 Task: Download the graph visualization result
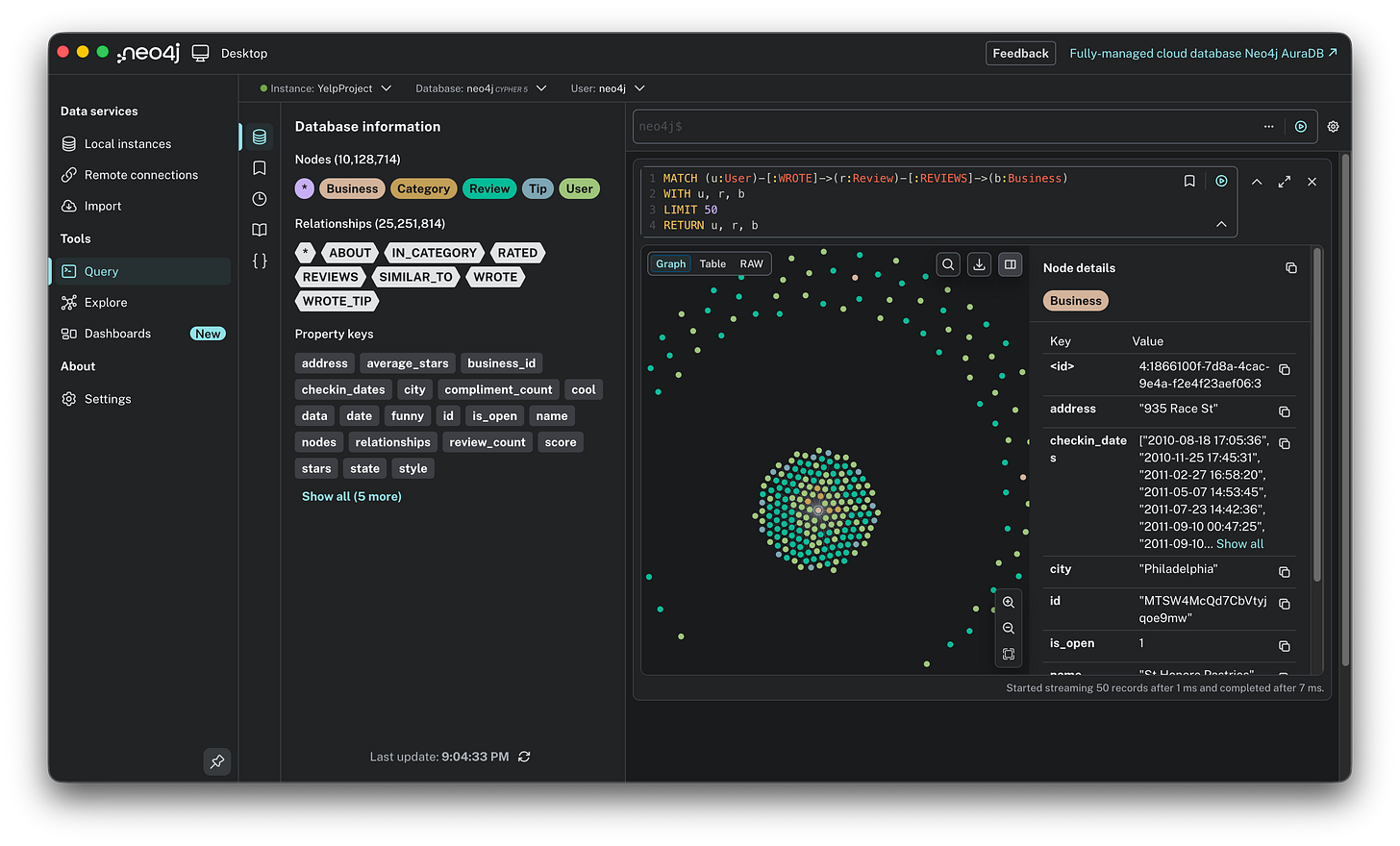pyautogui.click(x=979, y=263)
